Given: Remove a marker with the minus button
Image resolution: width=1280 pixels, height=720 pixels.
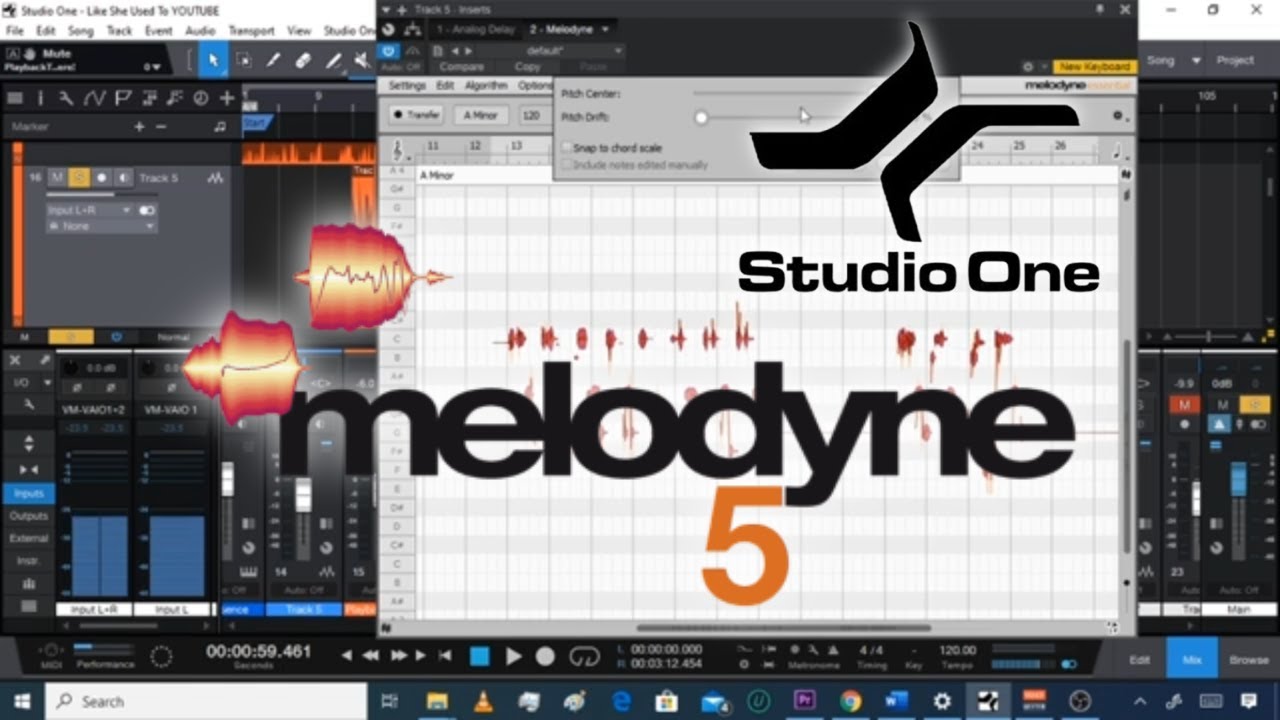Looking at the screenshot, I should click(161, 127).
